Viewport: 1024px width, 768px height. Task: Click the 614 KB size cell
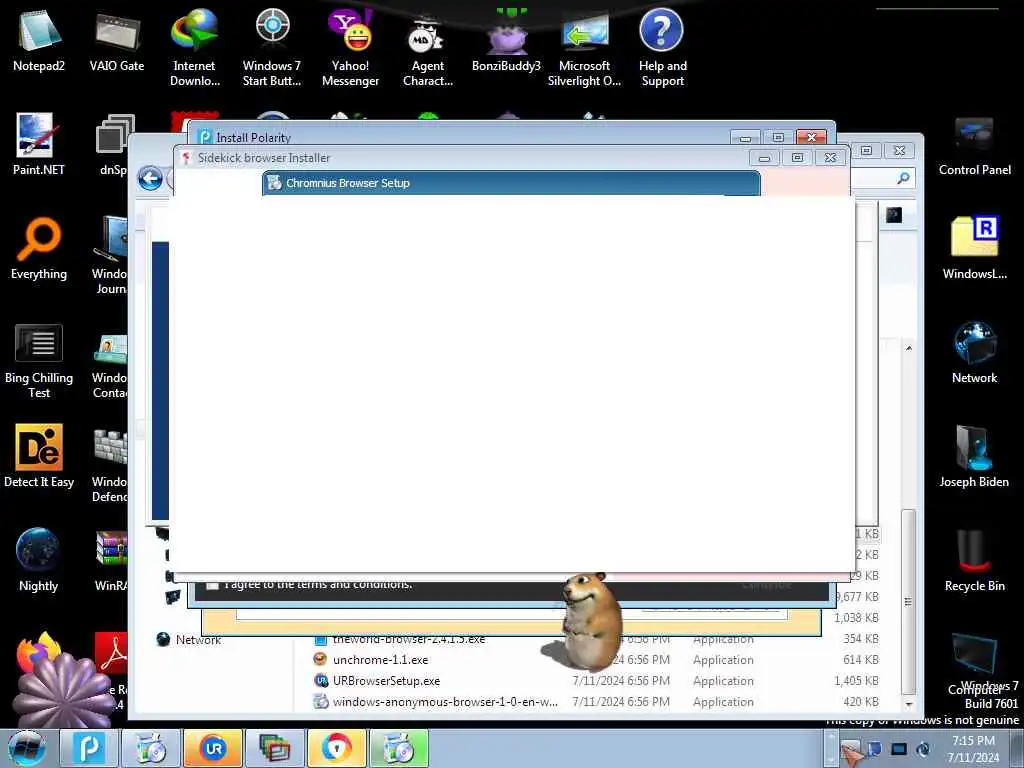pos(861,660)
